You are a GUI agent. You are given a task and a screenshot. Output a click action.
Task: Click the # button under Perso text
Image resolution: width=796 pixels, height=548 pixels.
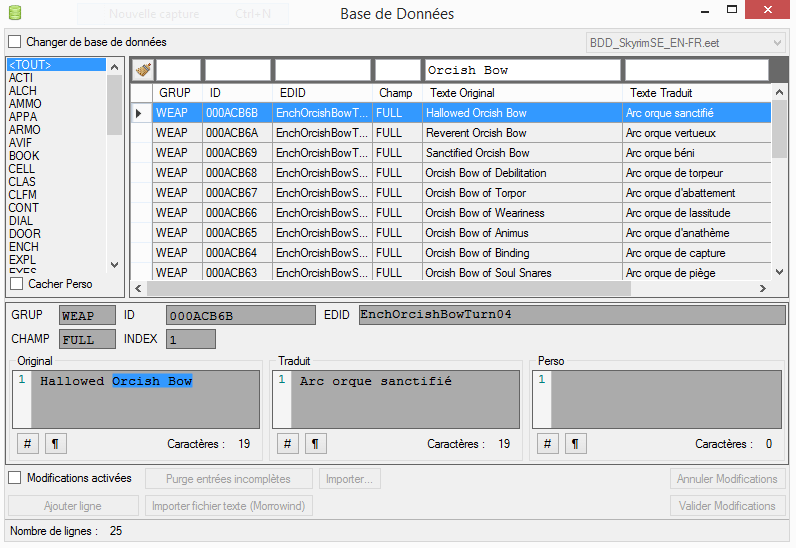point(548,443)
